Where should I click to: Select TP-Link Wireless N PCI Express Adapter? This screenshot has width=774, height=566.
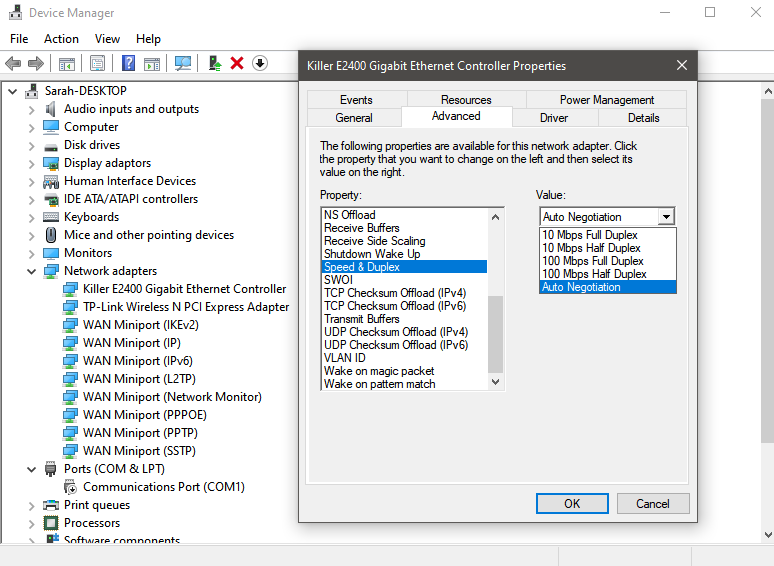[186, 307]
